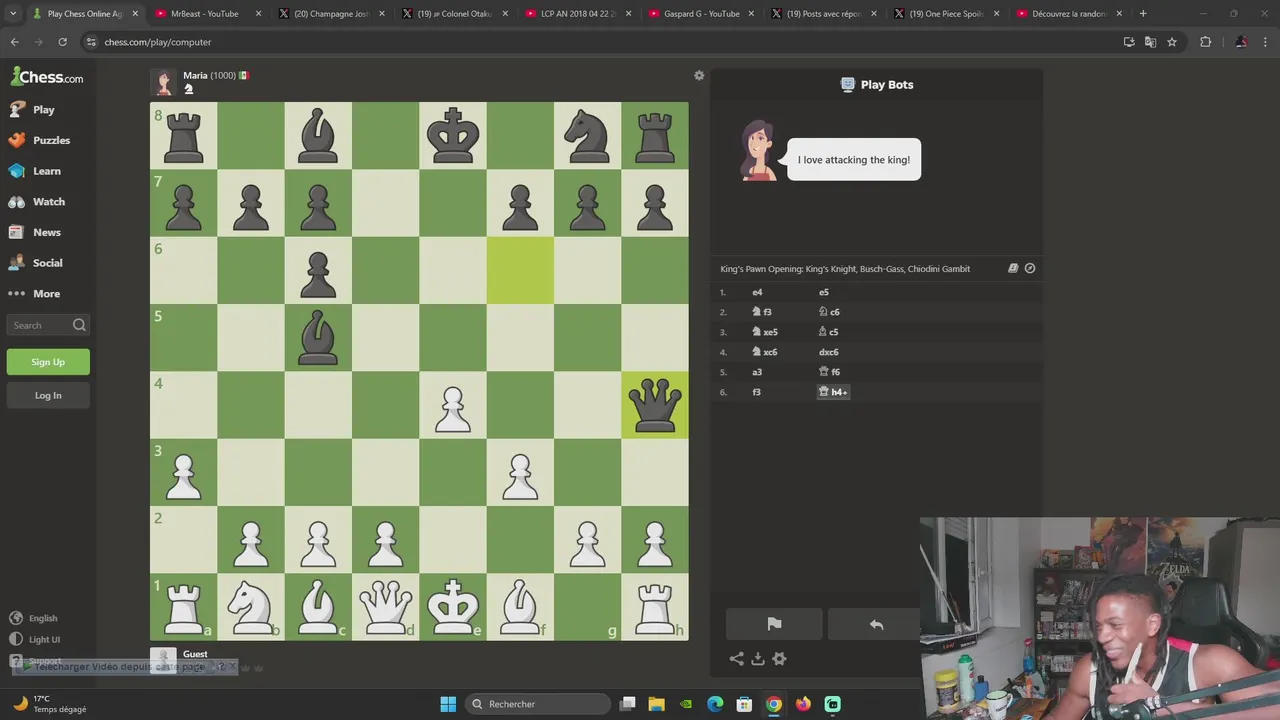1280x720 pixels.
Task: Open the browser extensions icon
Action: pos(1205,42)
